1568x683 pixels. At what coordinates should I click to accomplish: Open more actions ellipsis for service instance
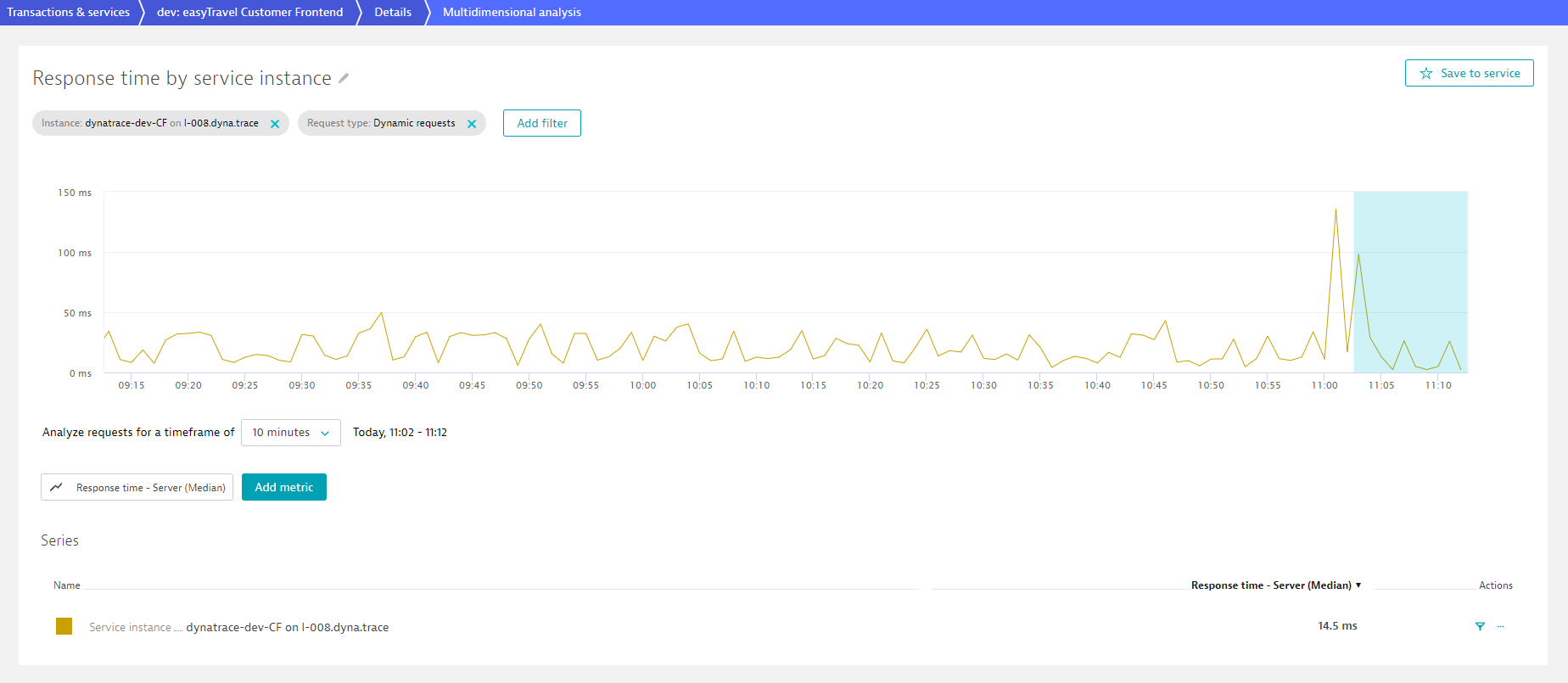[1500, 626]
